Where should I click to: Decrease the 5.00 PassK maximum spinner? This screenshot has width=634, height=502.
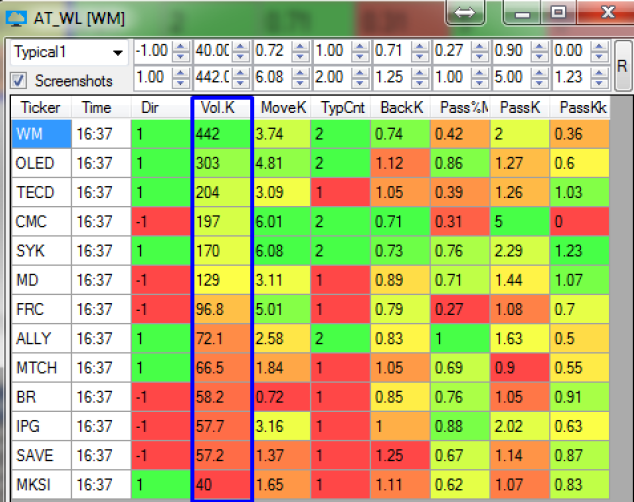click(x=539, y=83)
